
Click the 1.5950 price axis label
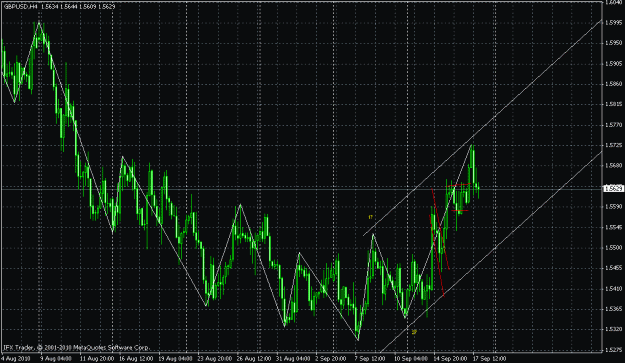click(614, 43)
